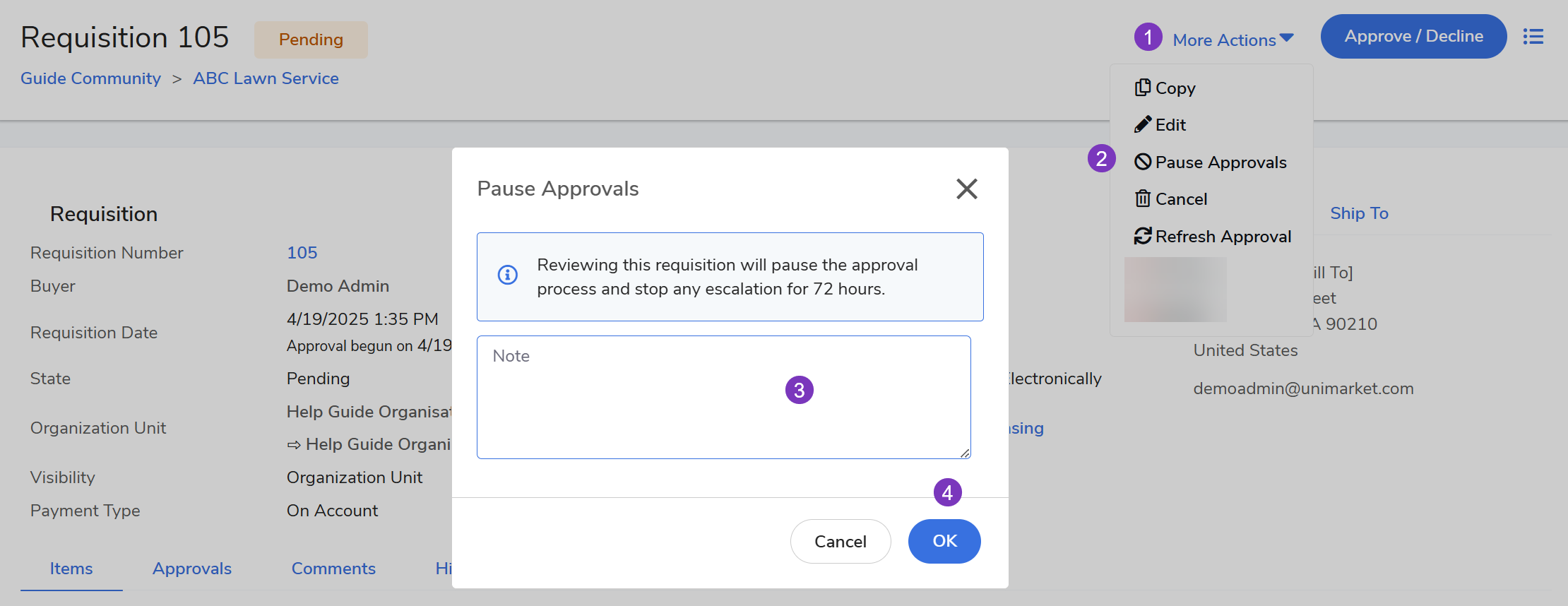Image resolution: width=1568 pixels, height=606 pixels.
Task: Switch to the Approvals tab
Action: 192,569
